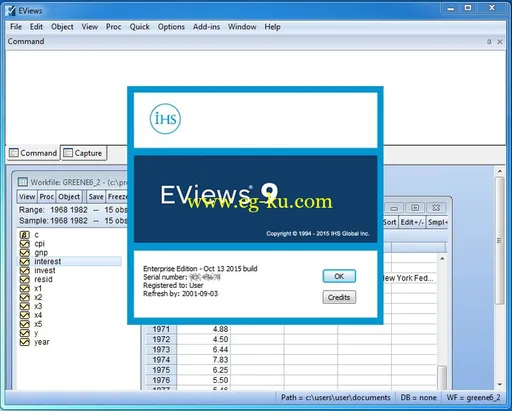The width and height of the screenshot is (512, 411).
Task: Click main workspace scrollbar down arrow
Action: click(500, 384)
